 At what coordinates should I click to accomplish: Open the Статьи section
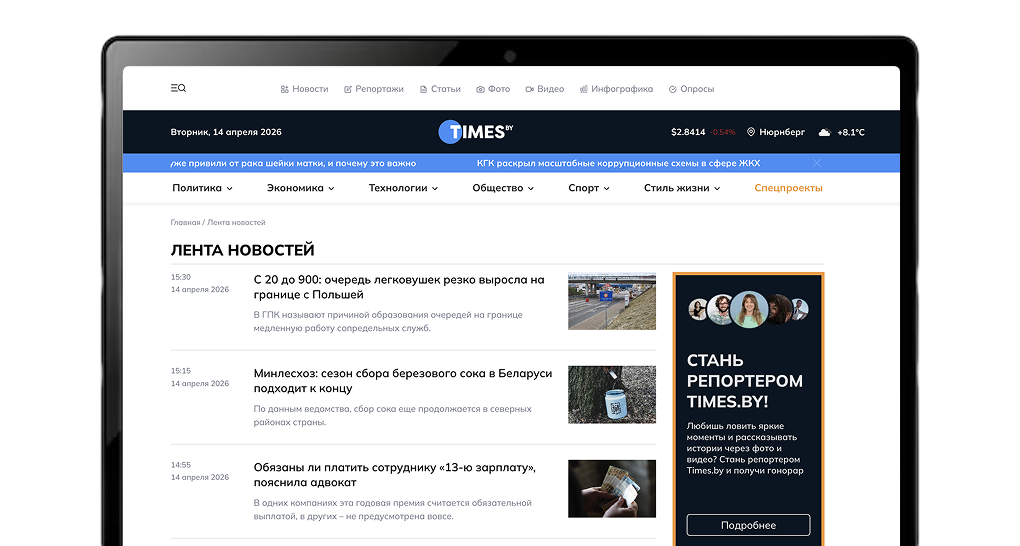(446, 89)
